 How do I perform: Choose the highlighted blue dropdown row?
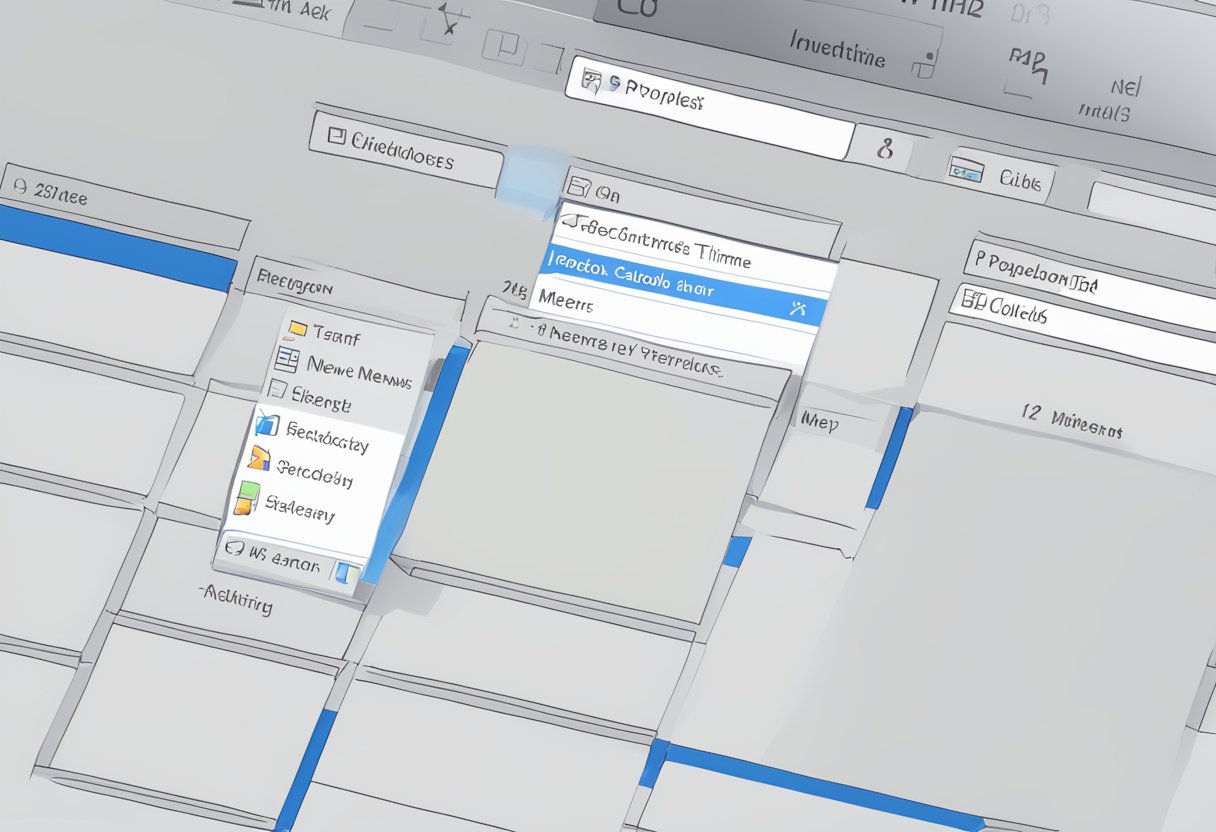coord(683,286)
